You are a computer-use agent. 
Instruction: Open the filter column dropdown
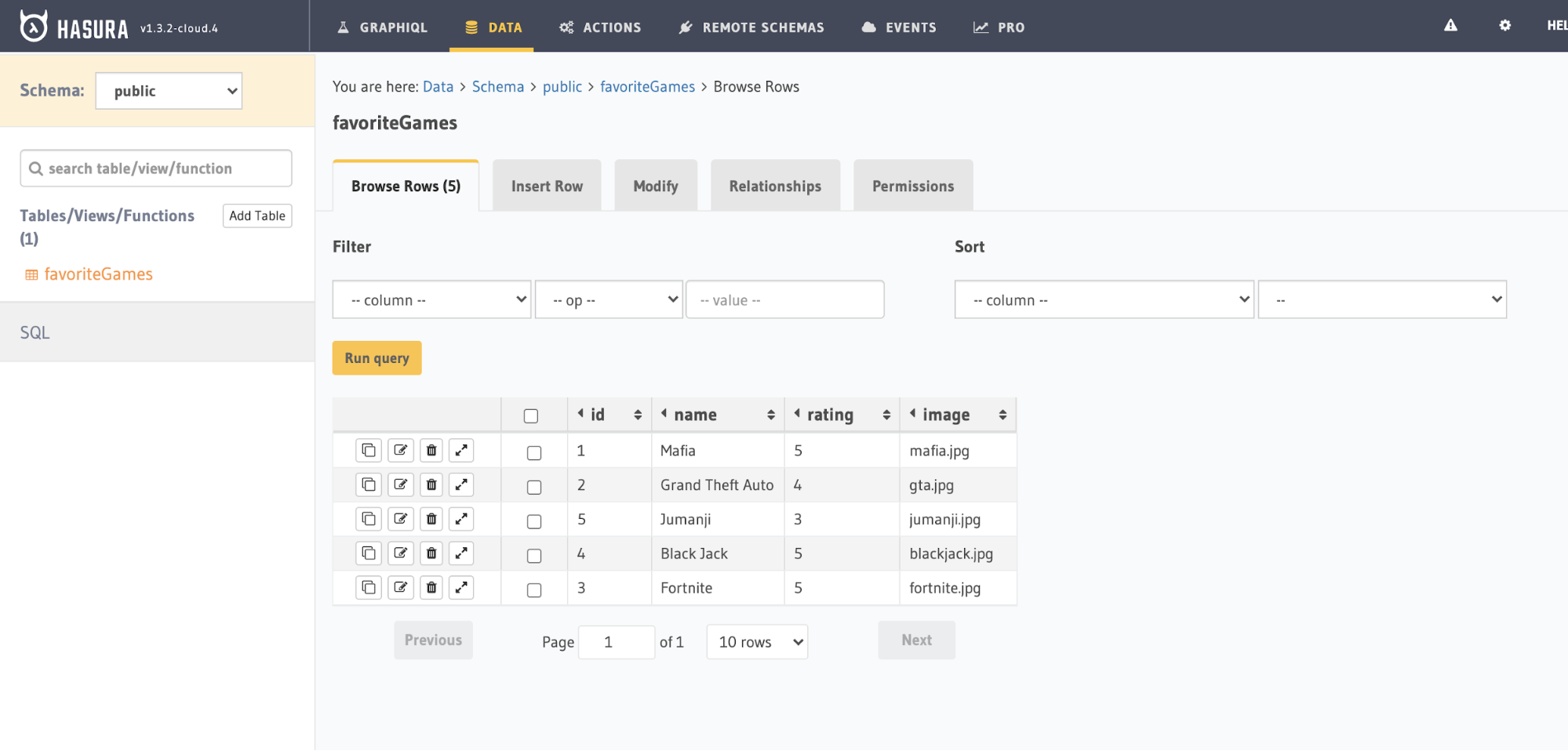(431, 299)
